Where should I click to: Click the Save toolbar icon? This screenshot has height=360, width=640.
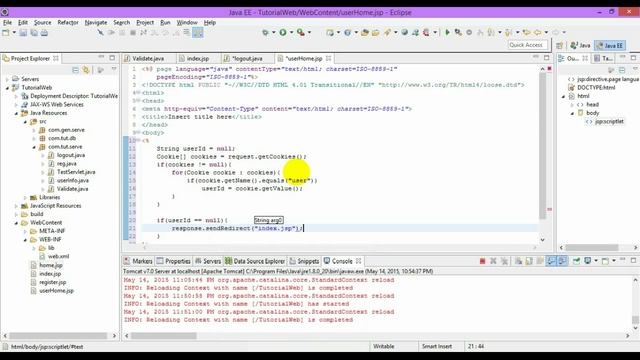(x=23, y=32)
